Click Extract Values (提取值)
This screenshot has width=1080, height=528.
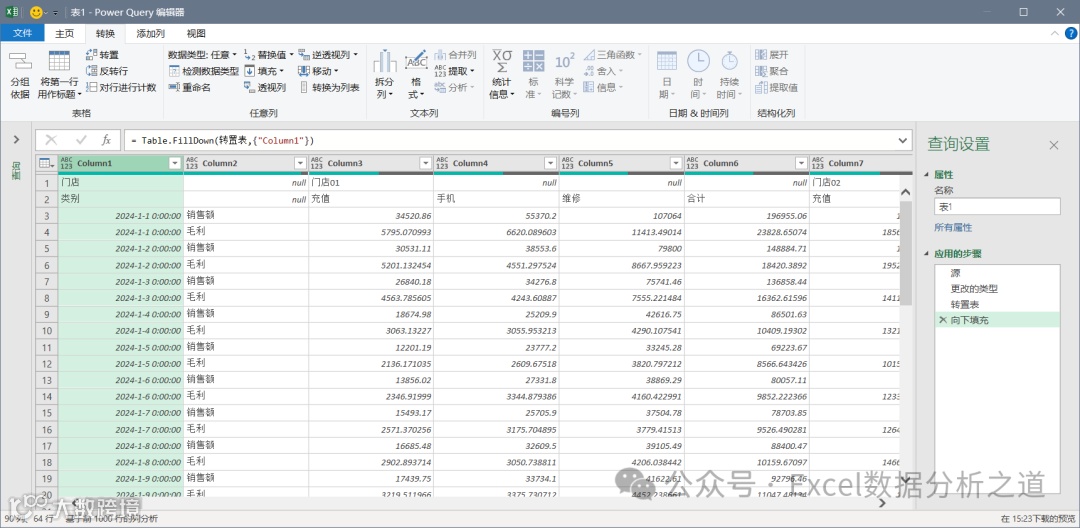coord(776,87)
